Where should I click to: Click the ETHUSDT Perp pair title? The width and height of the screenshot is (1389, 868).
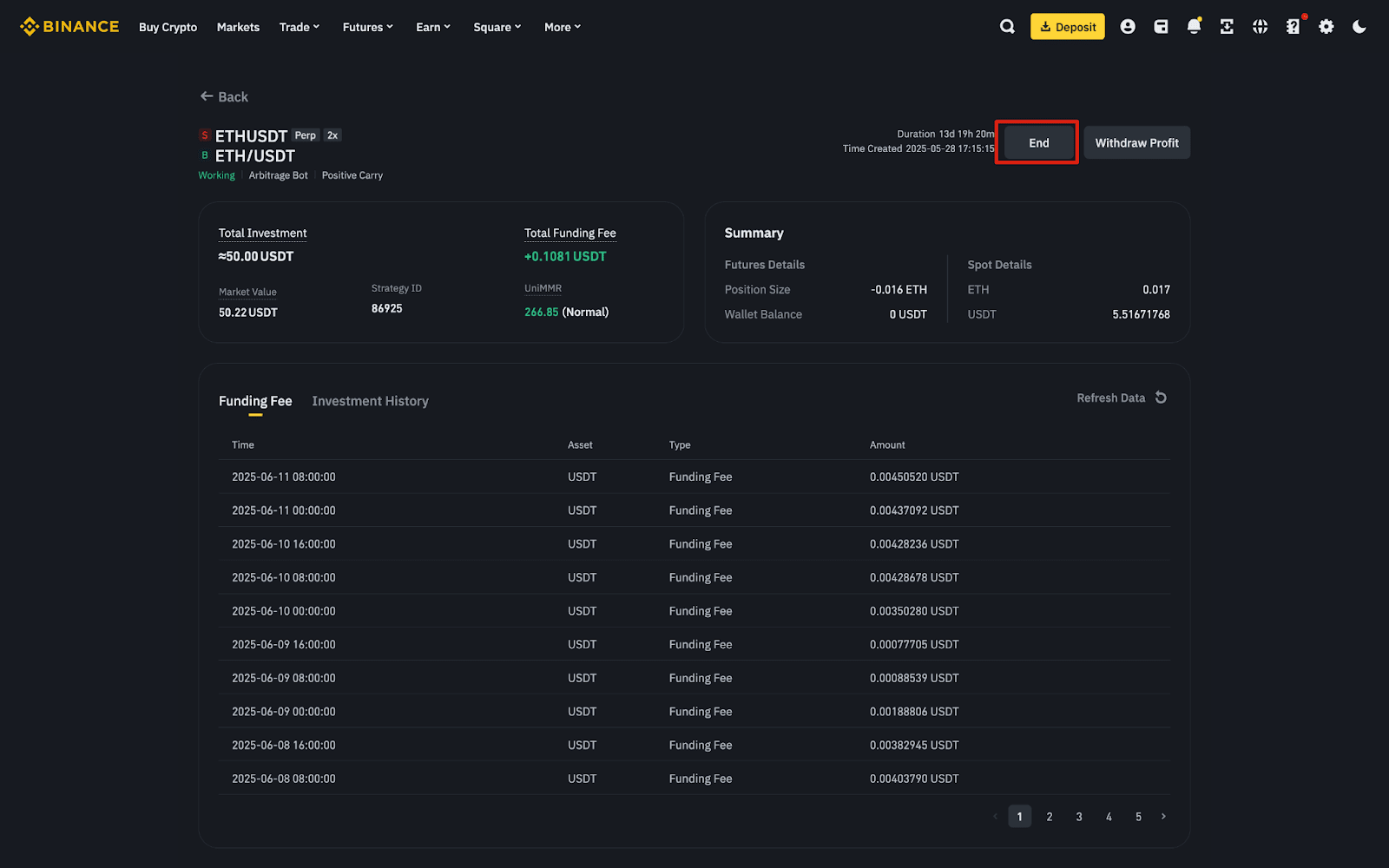[251, 136]
